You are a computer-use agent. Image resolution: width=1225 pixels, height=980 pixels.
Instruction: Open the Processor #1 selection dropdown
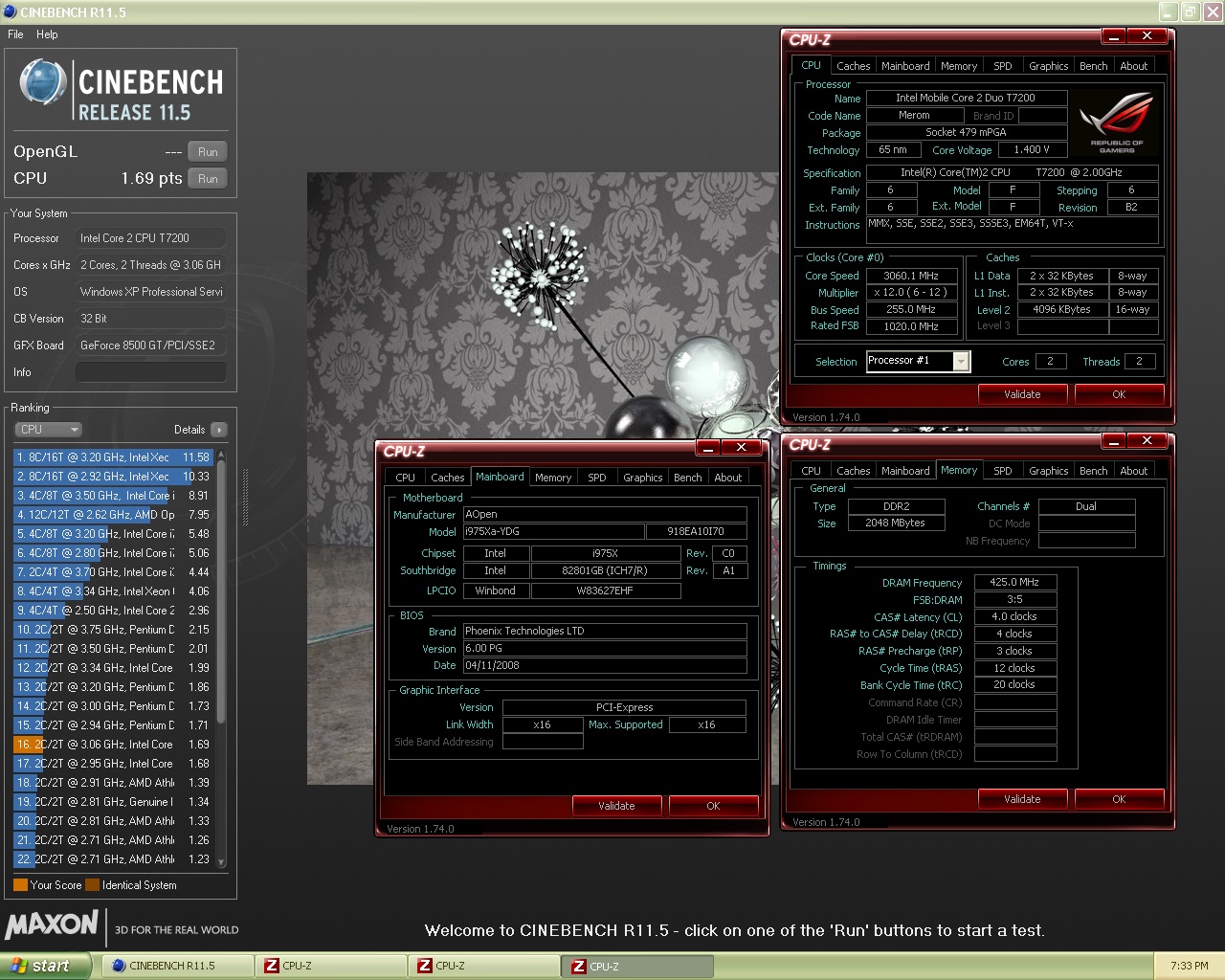coord(918,361)
